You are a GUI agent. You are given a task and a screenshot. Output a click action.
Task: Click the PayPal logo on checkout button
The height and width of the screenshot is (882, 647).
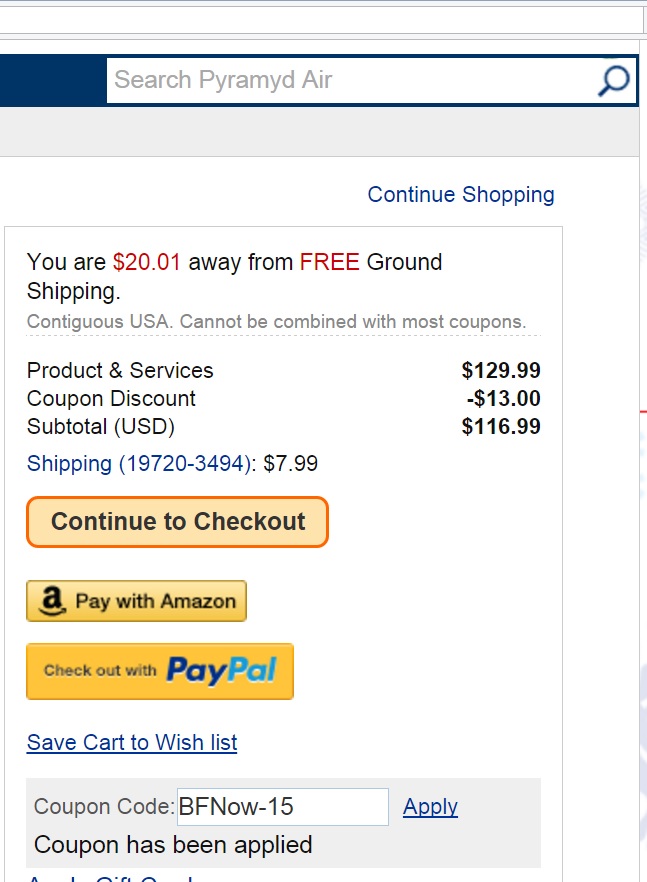pos(221,670)
